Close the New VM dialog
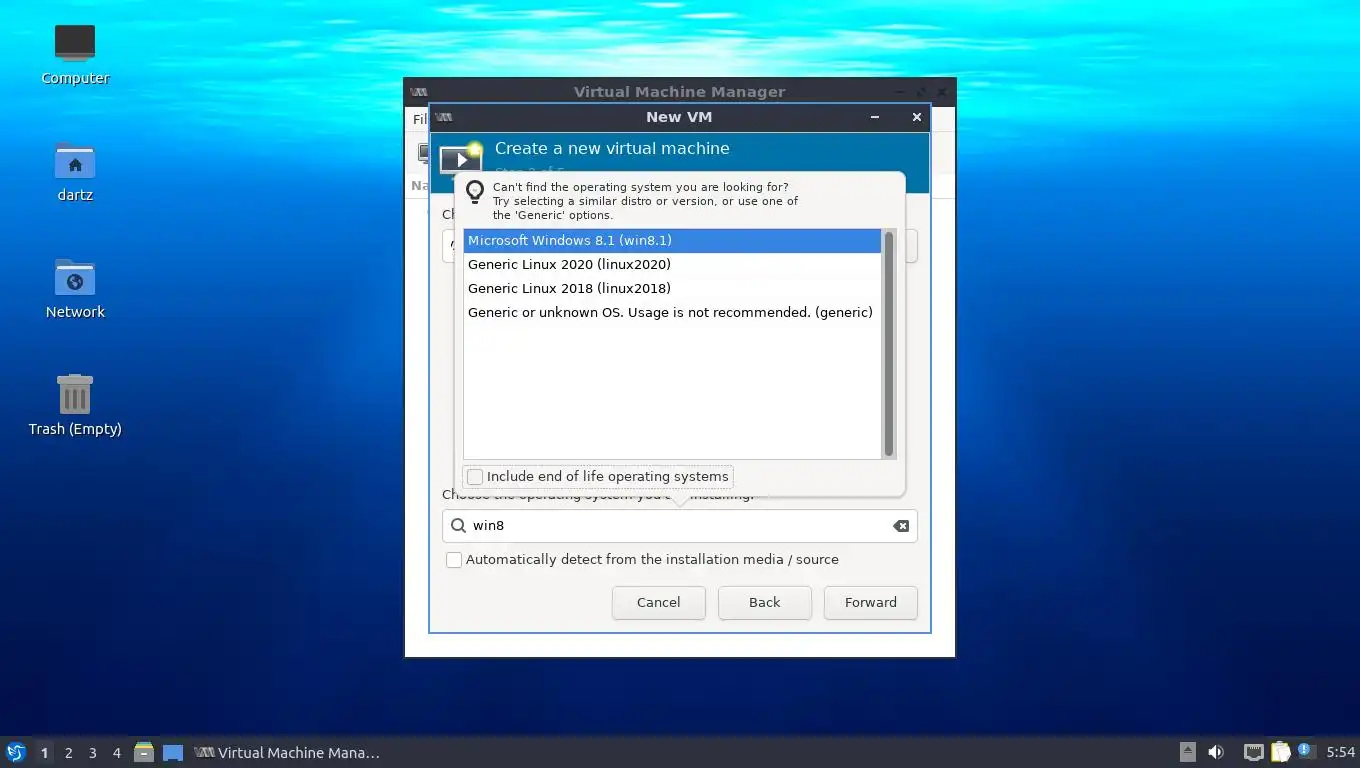This screenshot has height=768, width=1360. (x=916, y=117)
